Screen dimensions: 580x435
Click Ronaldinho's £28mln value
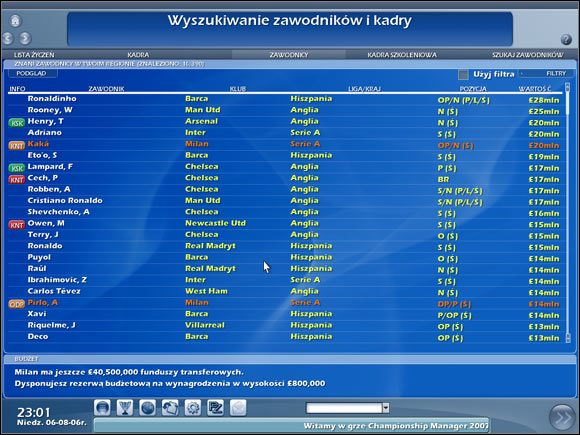pyautogui.click(x=544, y=100)
